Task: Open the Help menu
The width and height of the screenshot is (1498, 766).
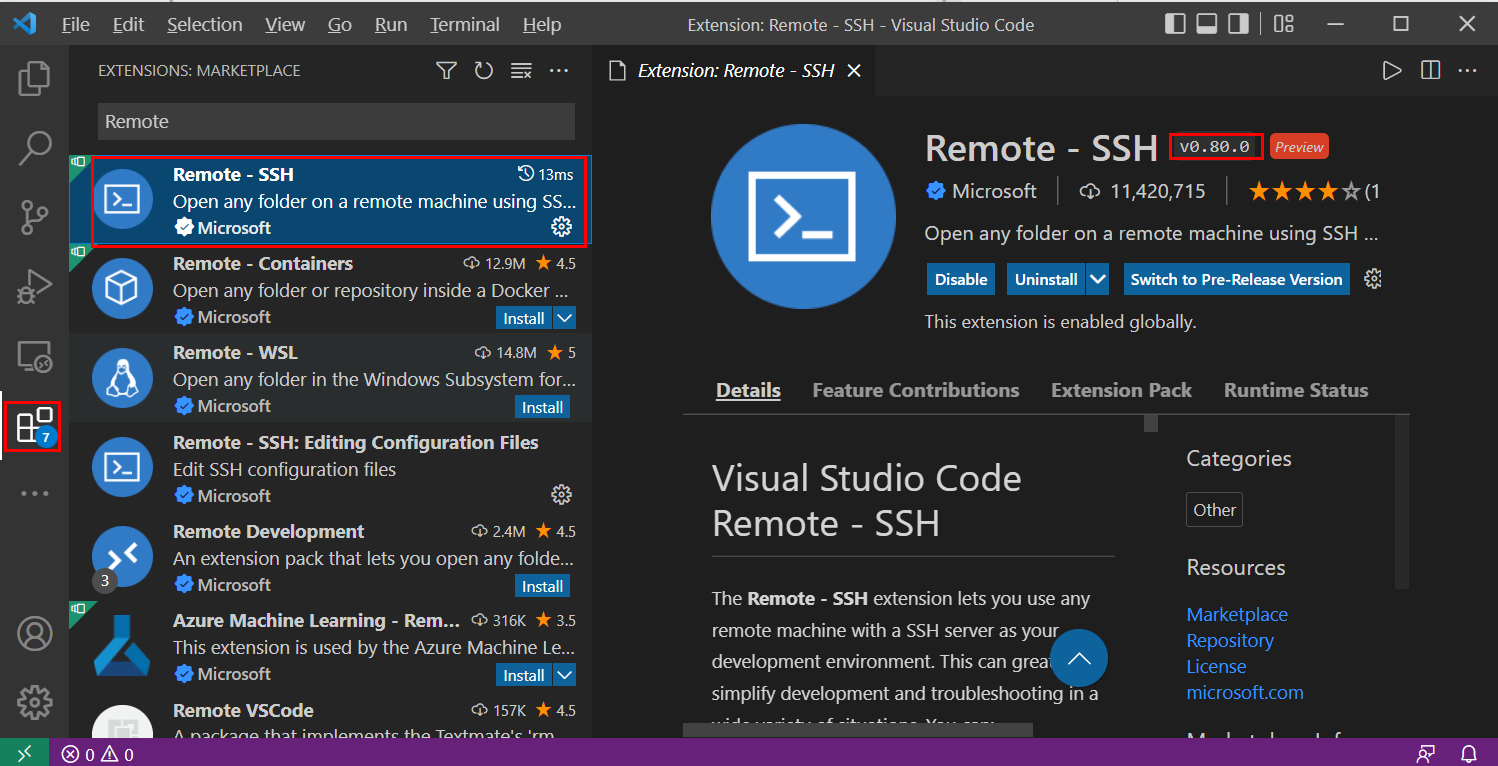Action: (542, 24)
